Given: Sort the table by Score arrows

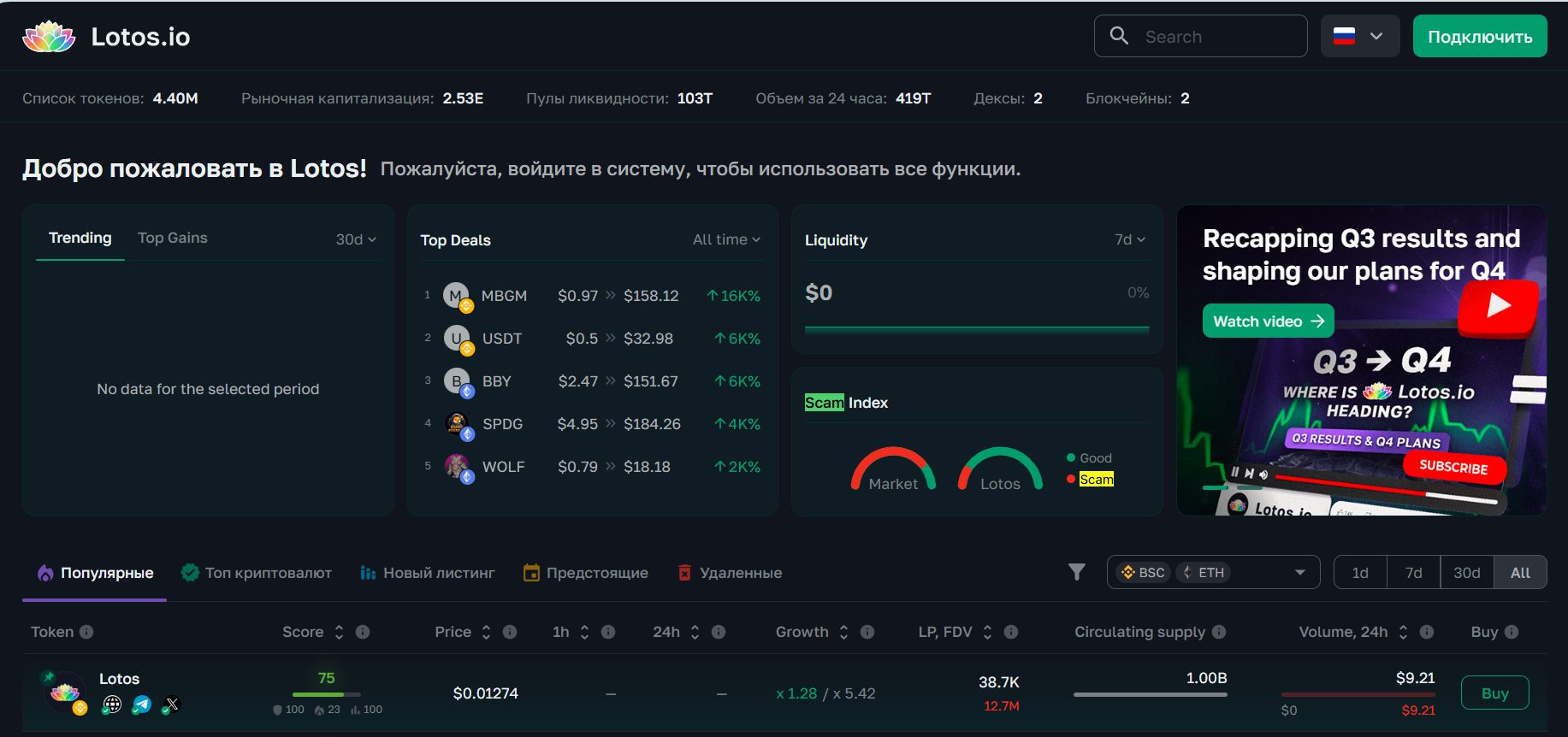Looking at the screenshot, I should click(x=339, y=632).
